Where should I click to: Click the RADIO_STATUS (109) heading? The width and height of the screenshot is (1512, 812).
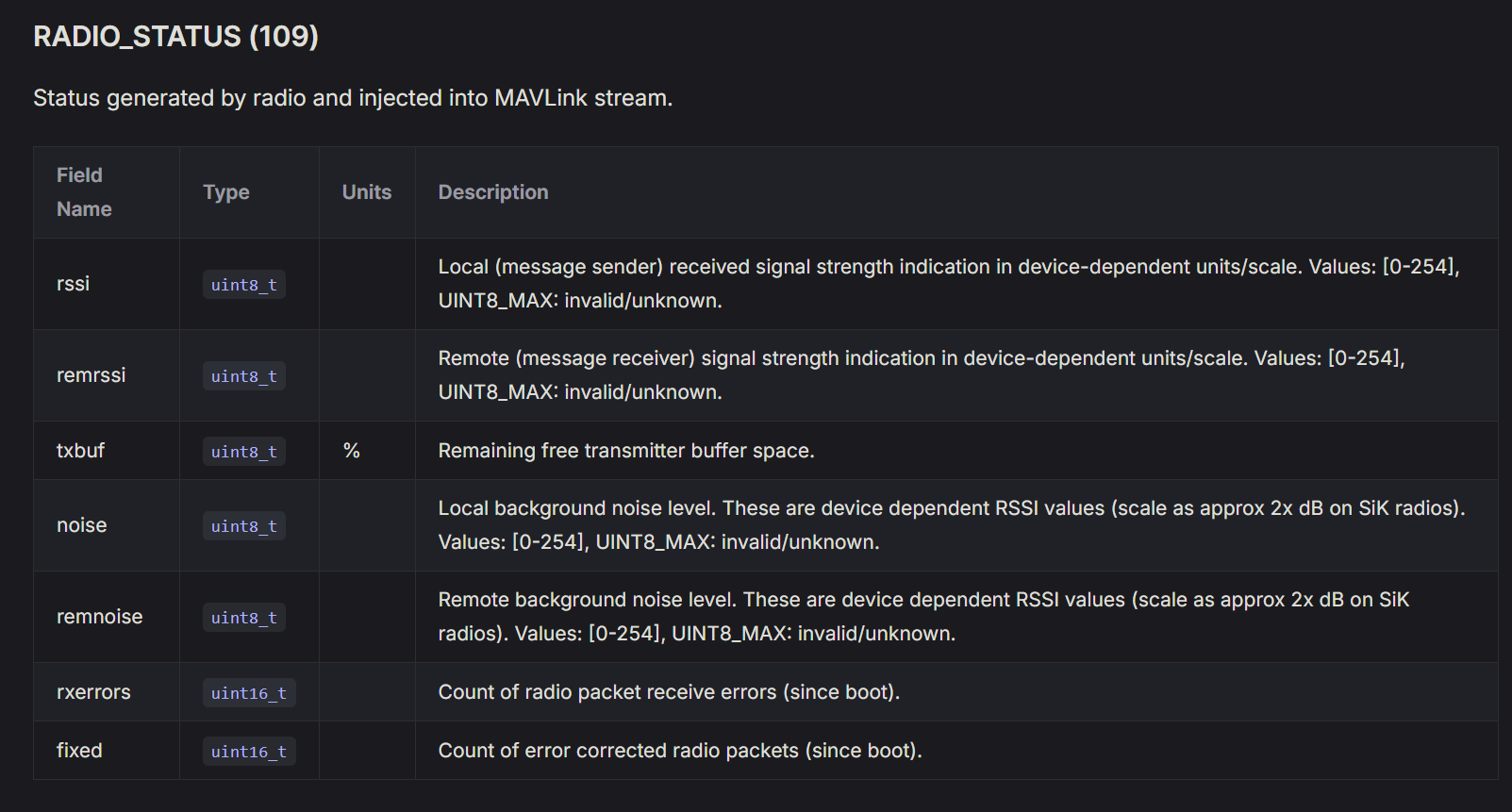tap(175, 36)
